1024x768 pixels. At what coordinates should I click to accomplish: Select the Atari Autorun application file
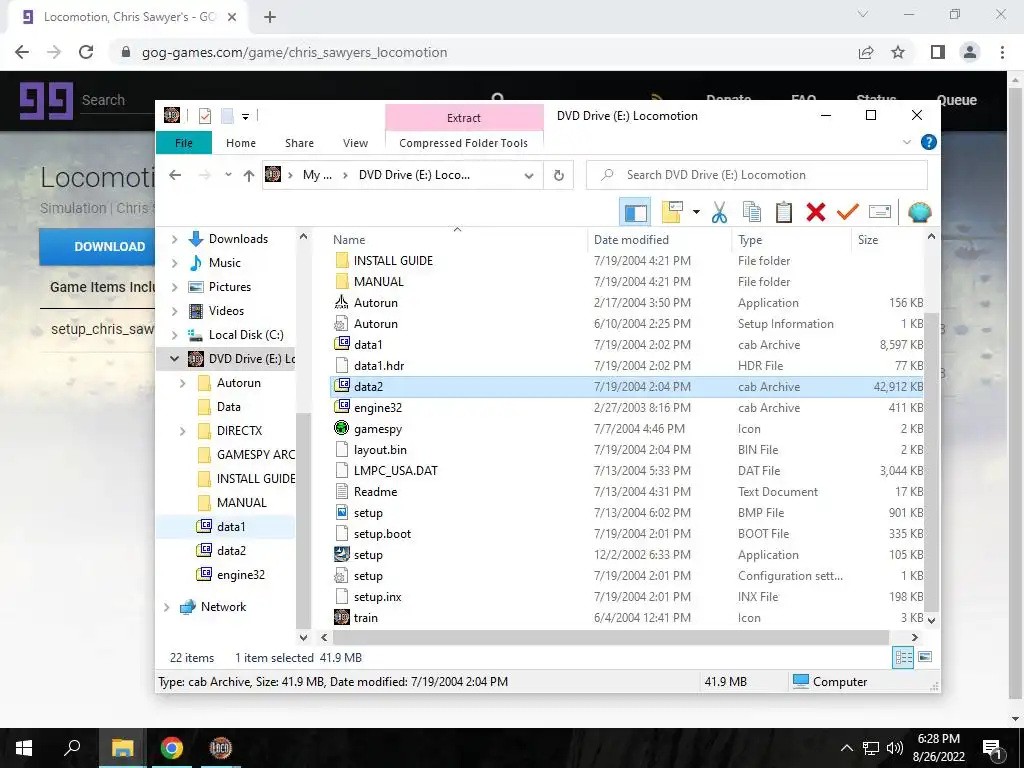376,302
